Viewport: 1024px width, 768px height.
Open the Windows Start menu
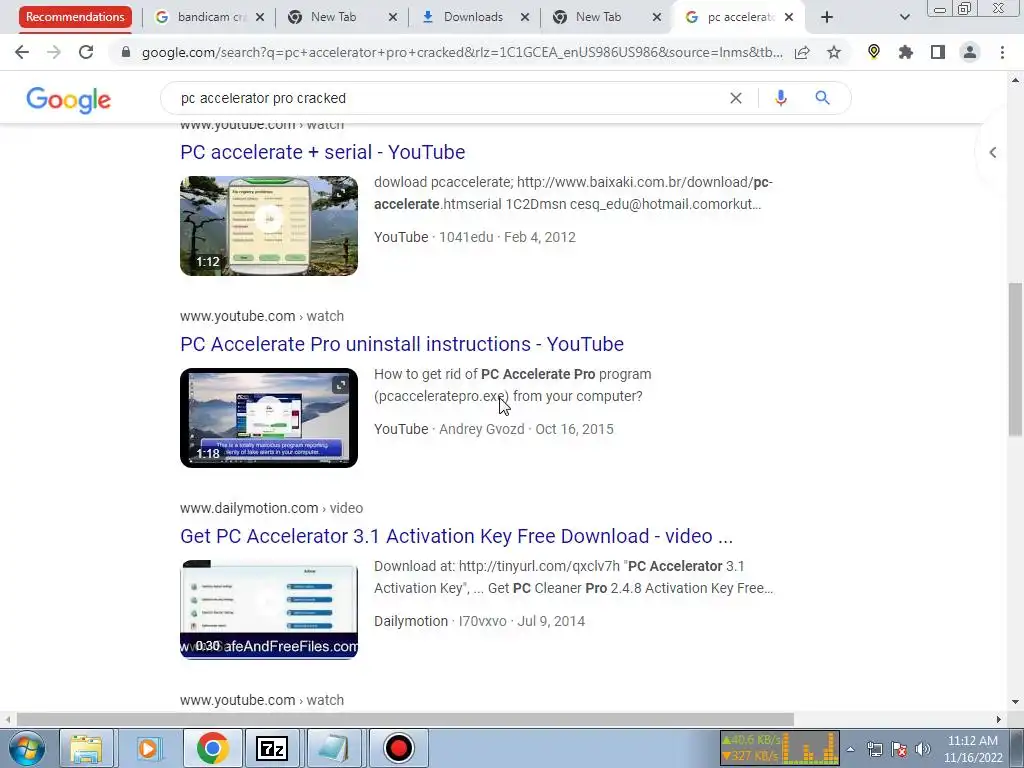pyautogui.click(x=25, y=748)
